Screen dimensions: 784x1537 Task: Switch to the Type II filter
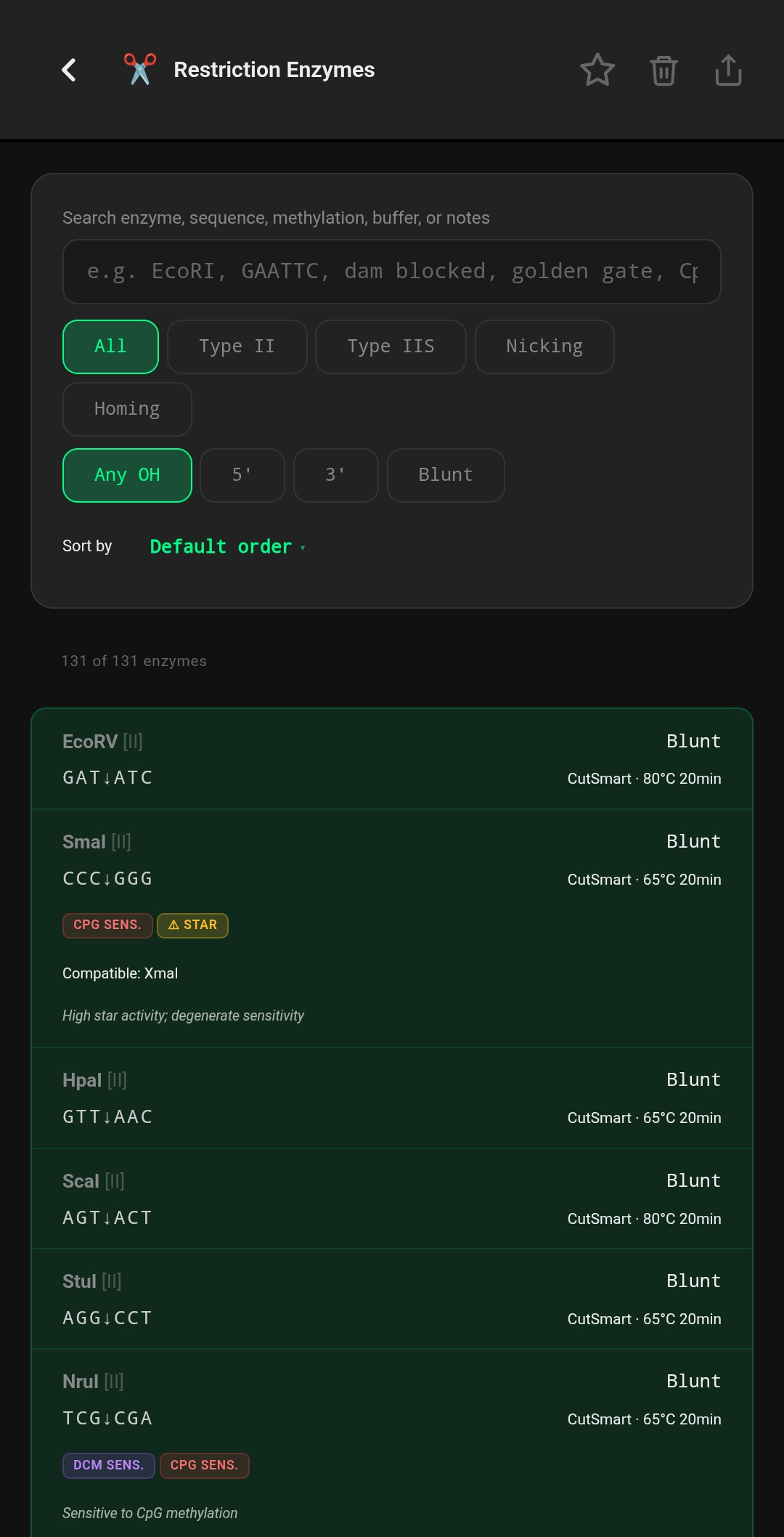237,346
